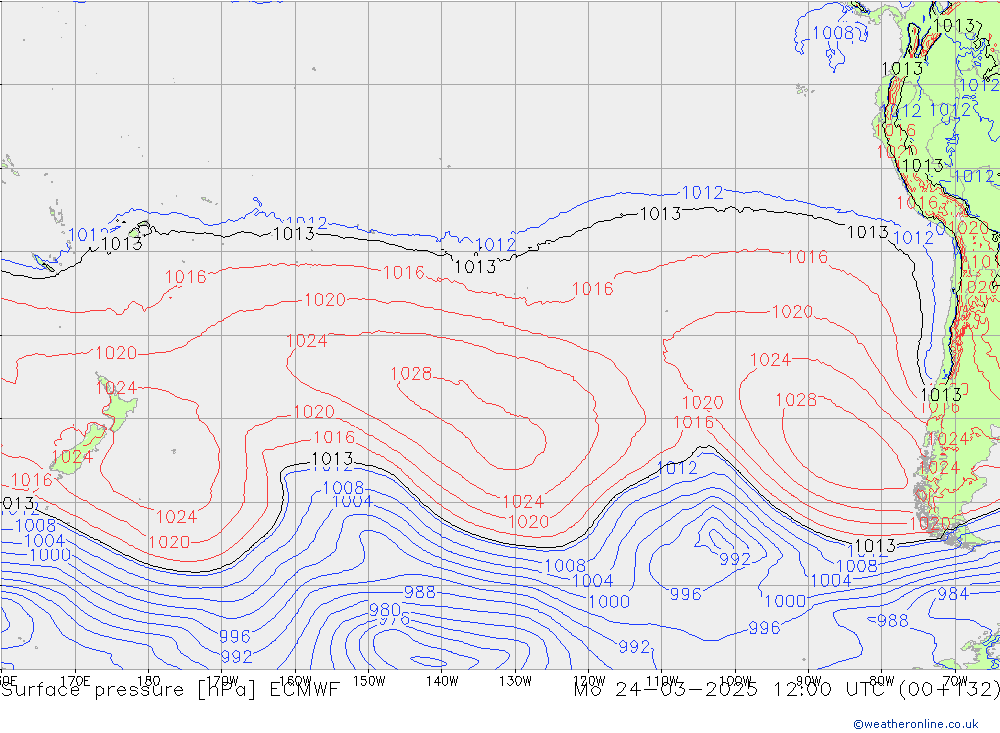Click the 130W longitude label
The height and width of the screenshot is (733, 1000).
(515, 681)
